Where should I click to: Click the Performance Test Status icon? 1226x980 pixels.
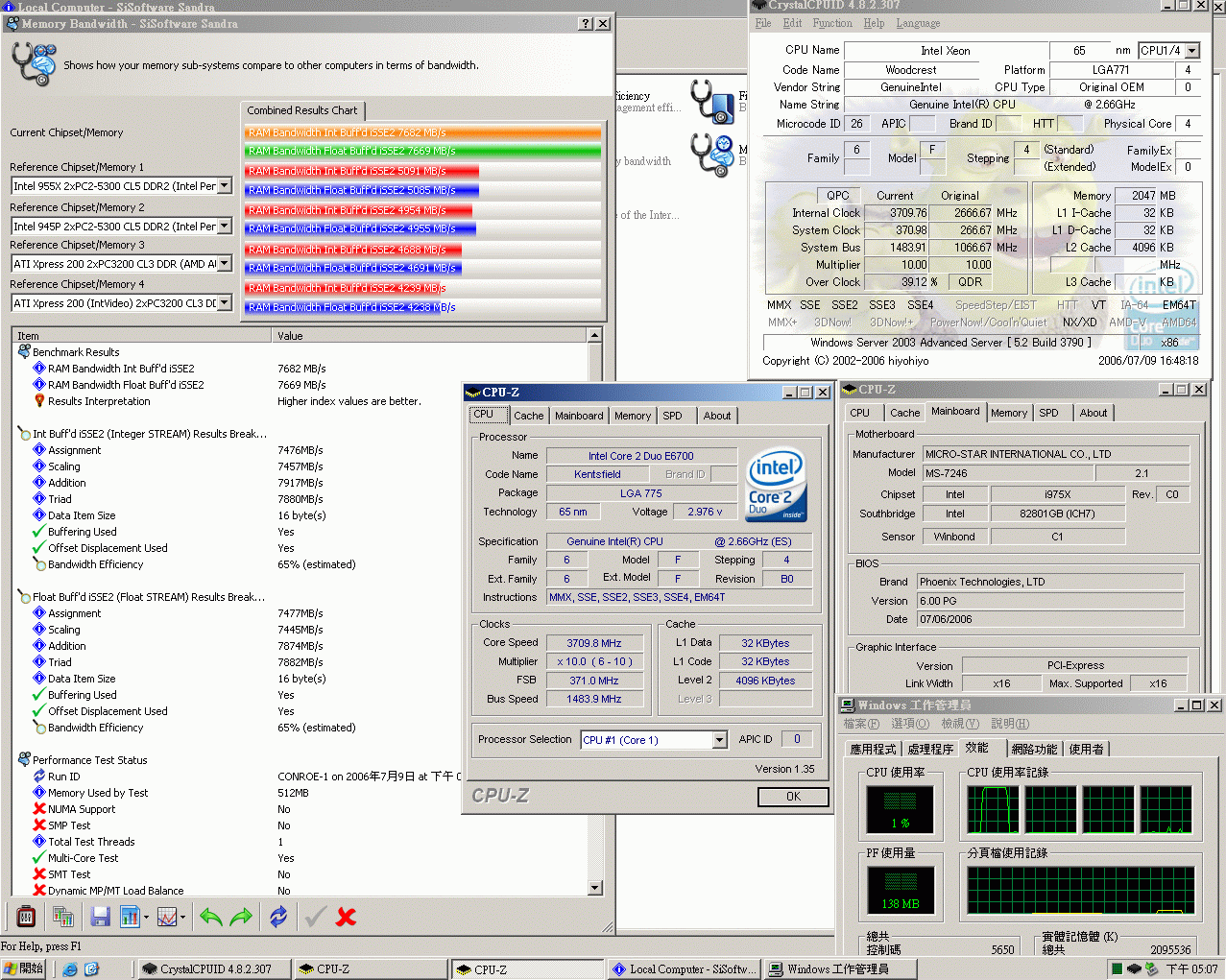(x=24, y=759)
